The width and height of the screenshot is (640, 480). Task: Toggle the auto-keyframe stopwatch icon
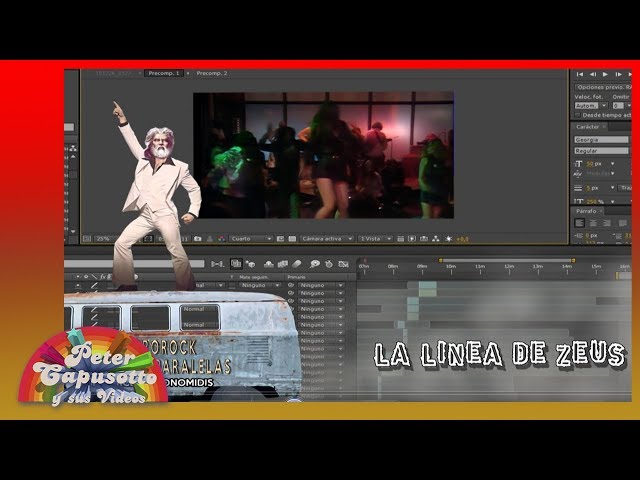[329, 264]
